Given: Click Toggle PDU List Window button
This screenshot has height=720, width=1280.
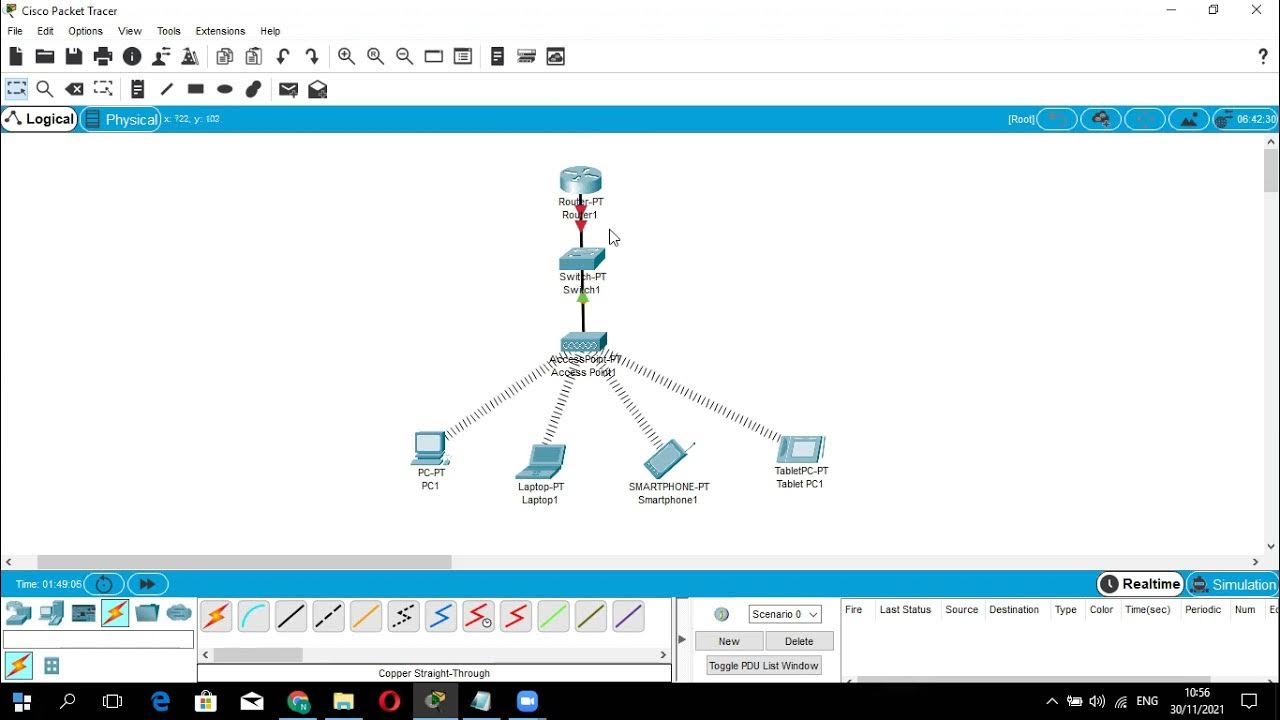Looking at the screenshot, I should pos(764,666).
